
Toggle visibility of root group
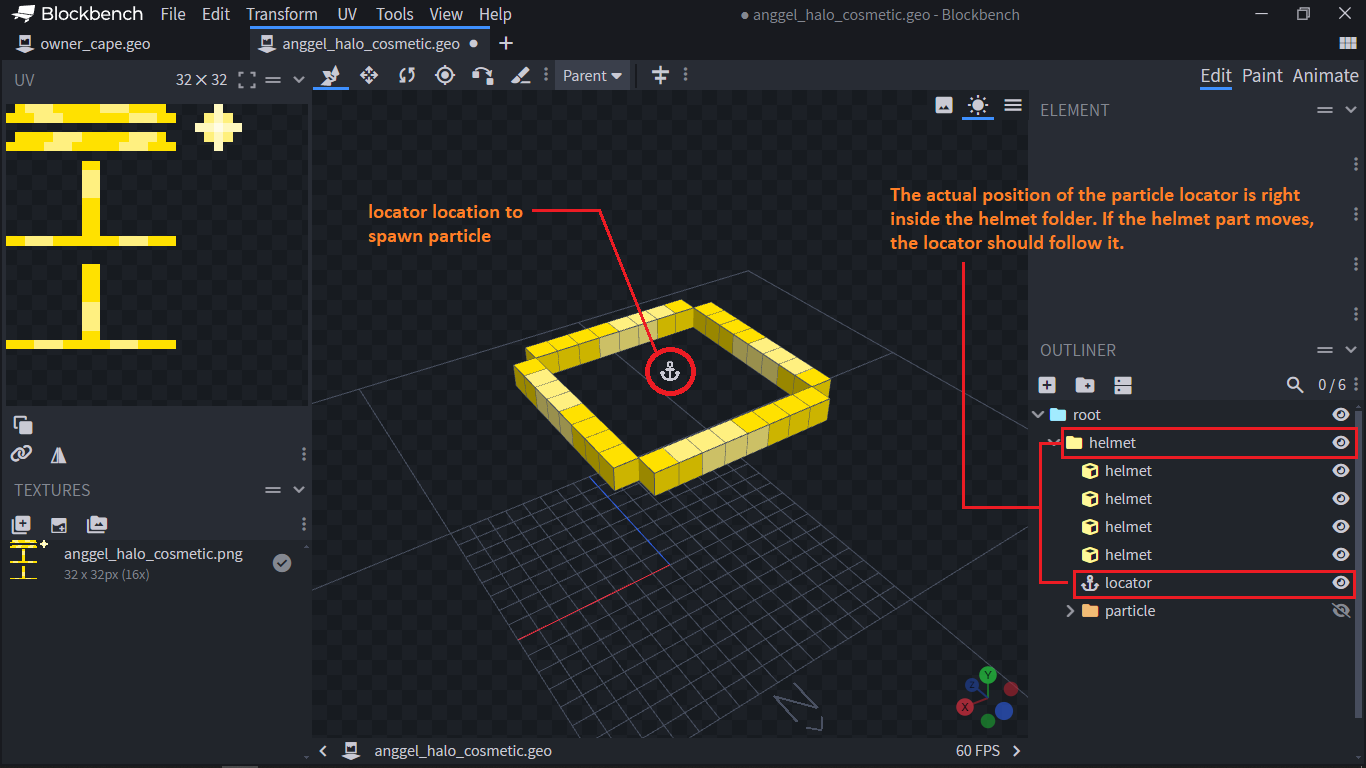1341,415
